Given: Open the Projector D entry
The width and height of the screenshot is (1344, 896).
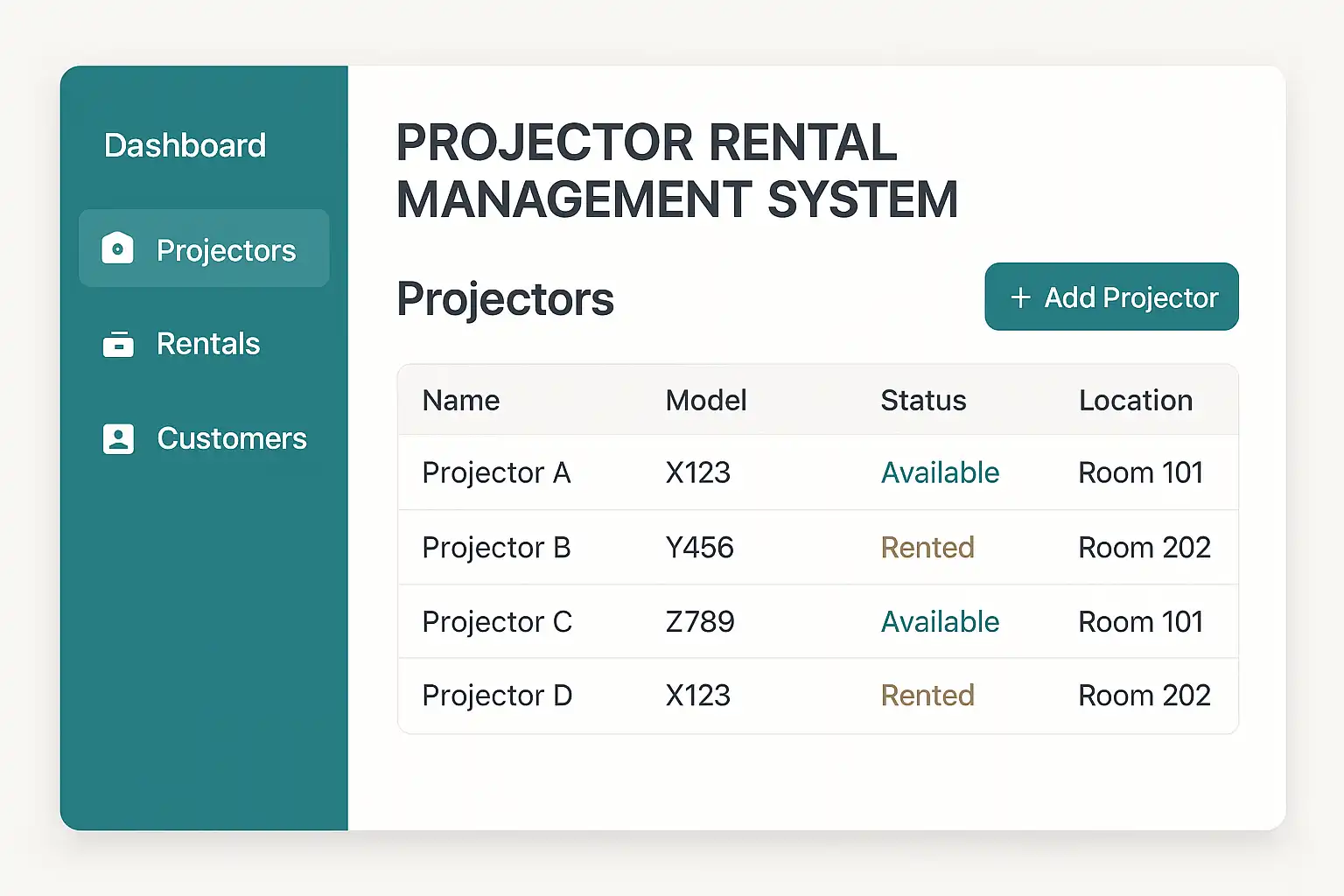Looking at the screenshot, I should coord(497,696).
